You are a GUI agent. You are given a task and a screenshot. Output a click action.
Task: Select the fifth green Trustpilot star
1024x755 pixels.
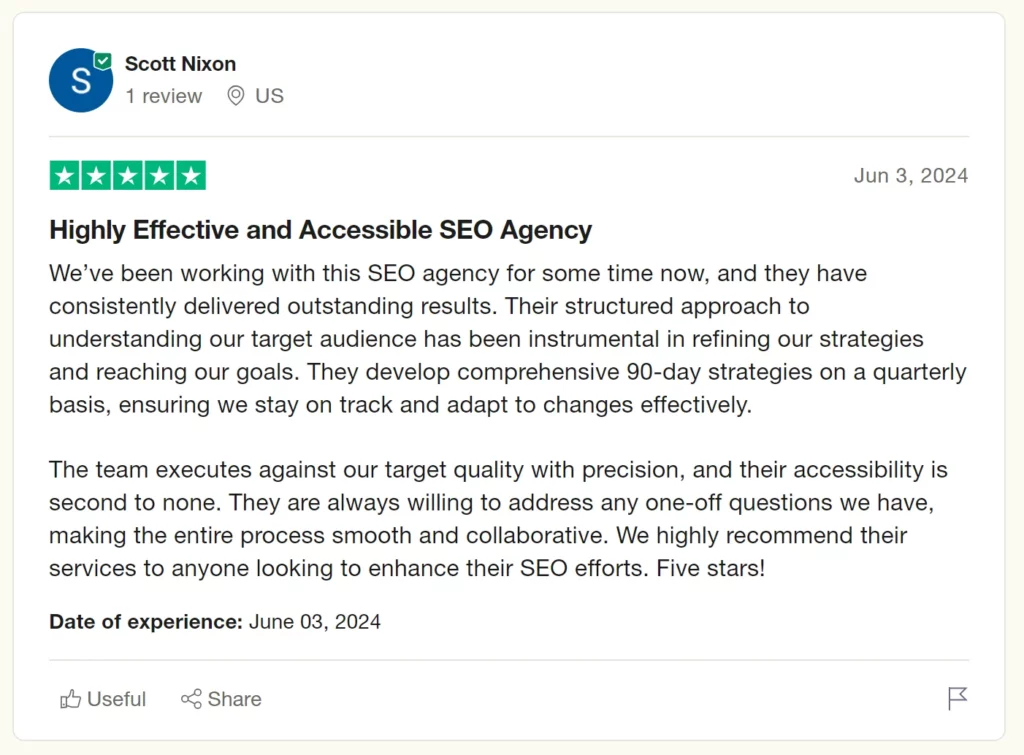click(x=192, y=175)
